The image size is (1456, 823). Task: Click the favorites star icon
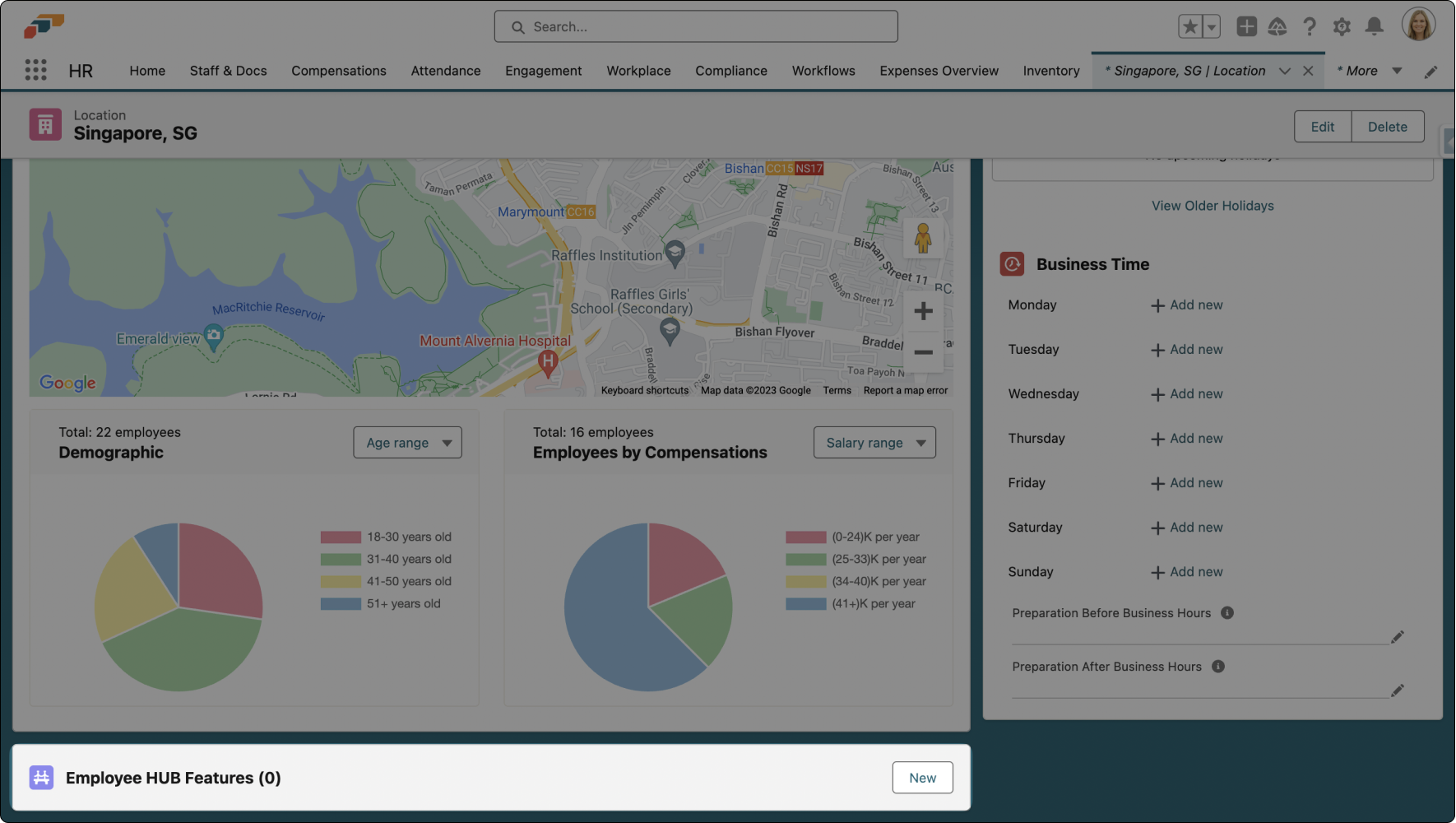coord(1189,26)
